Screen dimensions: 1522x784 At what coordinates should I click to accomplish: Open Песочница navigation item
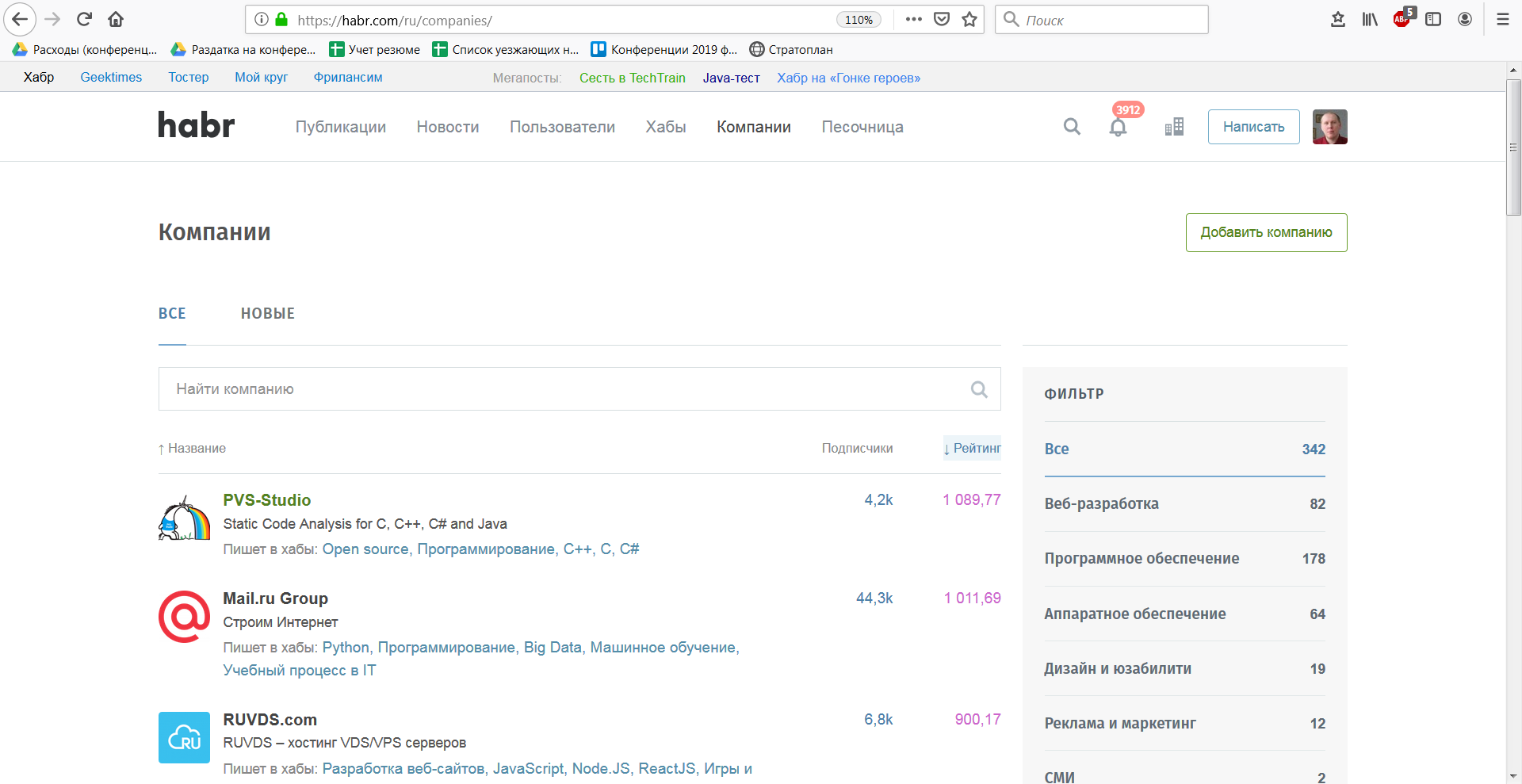coord(862,127)
